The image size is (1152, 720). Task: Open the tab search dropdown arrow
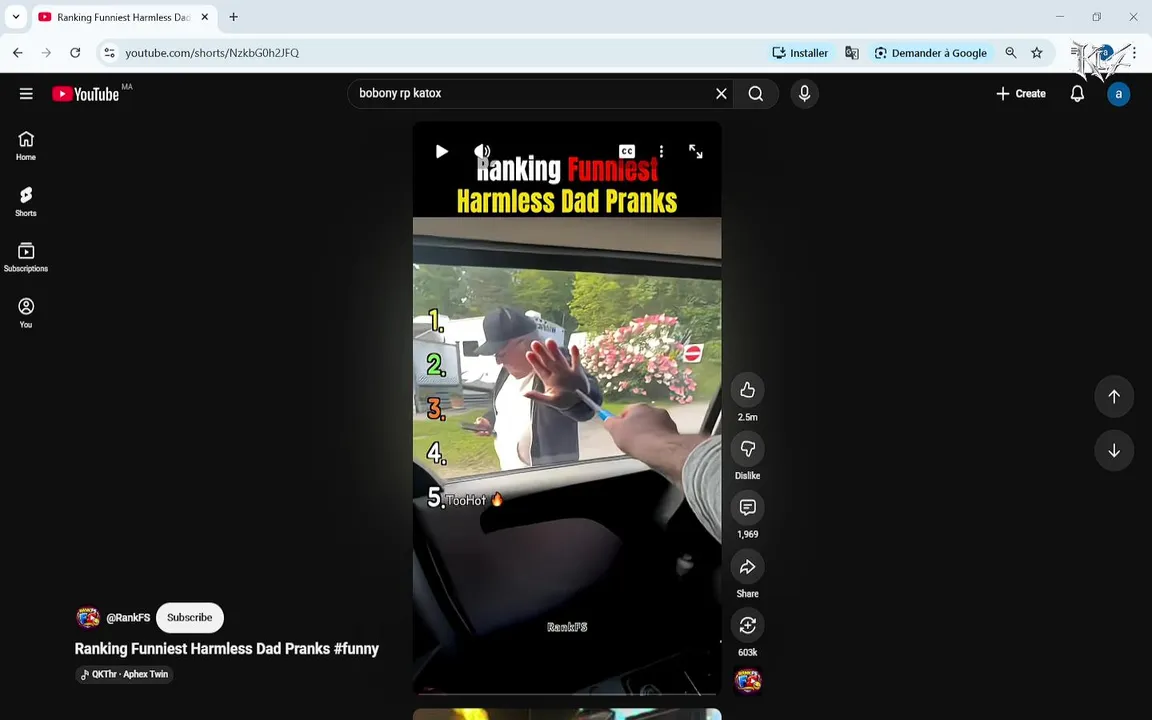pyautogui.click(x=15, y=17)
